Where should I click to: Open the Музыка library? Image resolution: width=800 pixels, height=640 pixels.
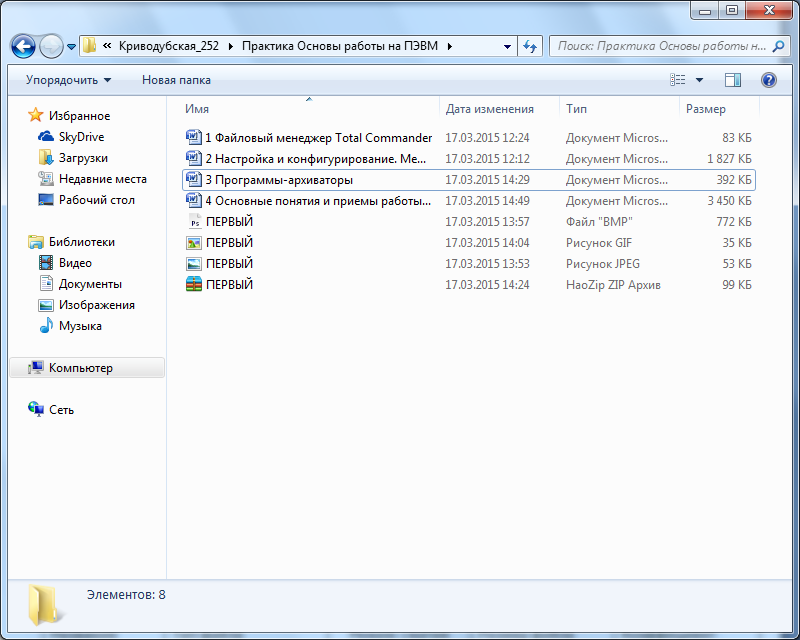80,326
